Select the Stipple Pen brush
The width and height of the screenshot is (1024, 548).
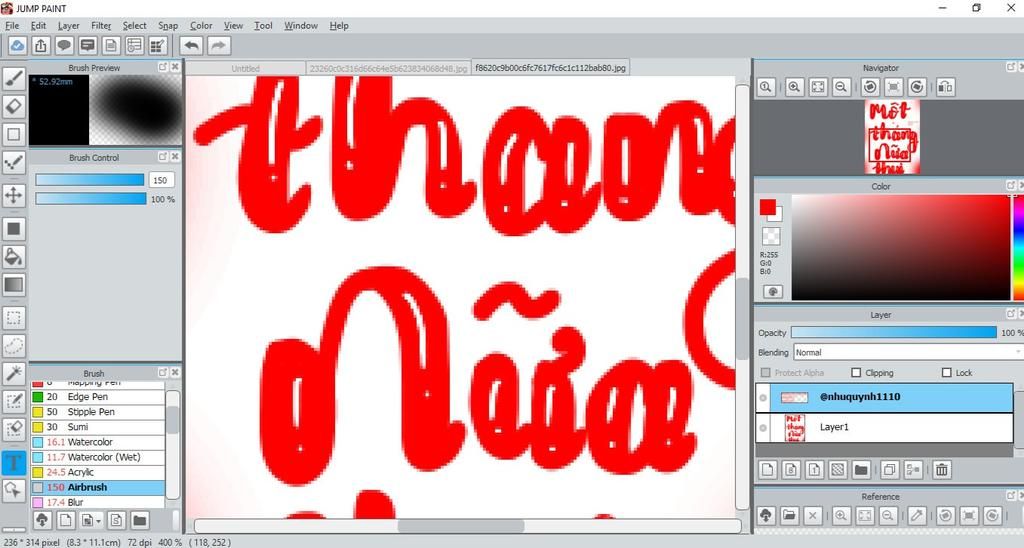[98, 411]
